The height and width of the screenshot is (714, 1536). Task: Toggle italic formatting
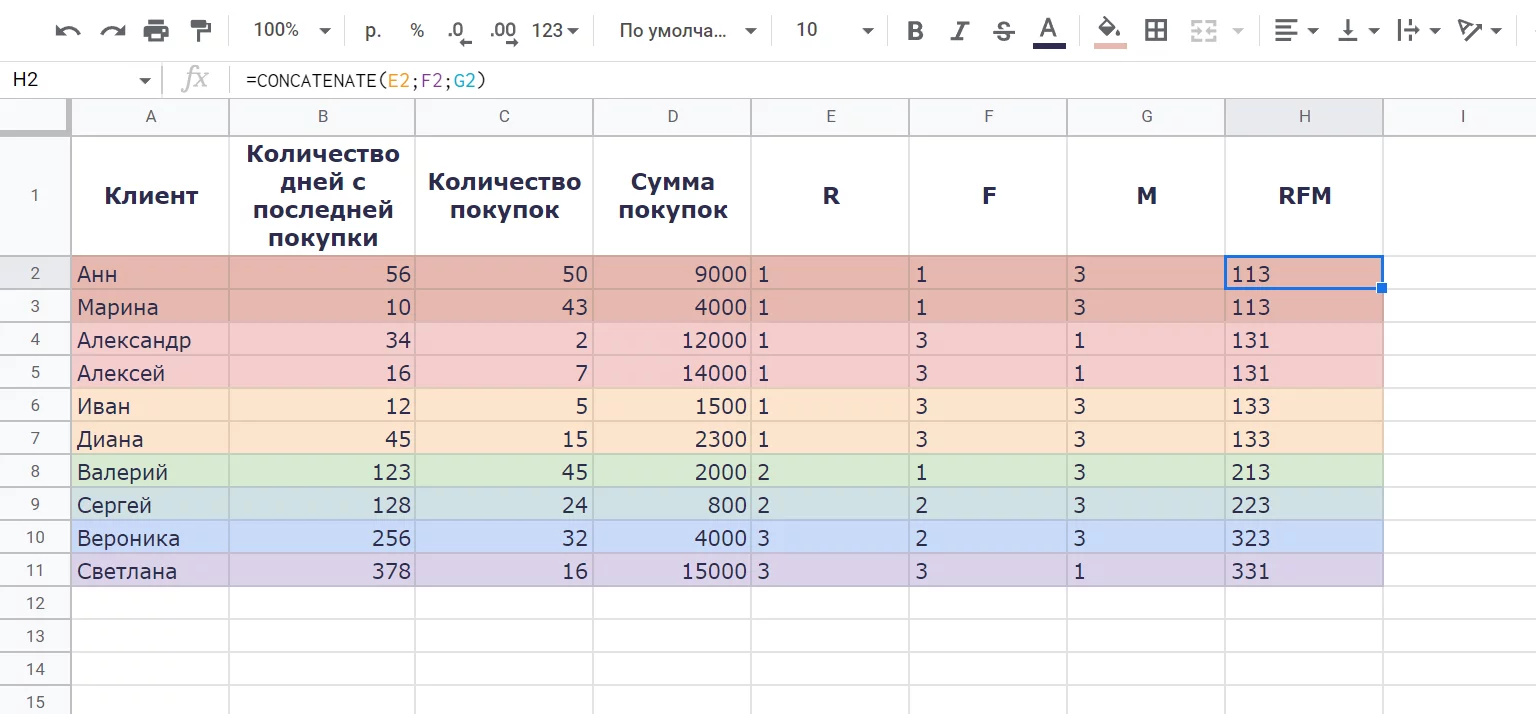tap(960, 31)
